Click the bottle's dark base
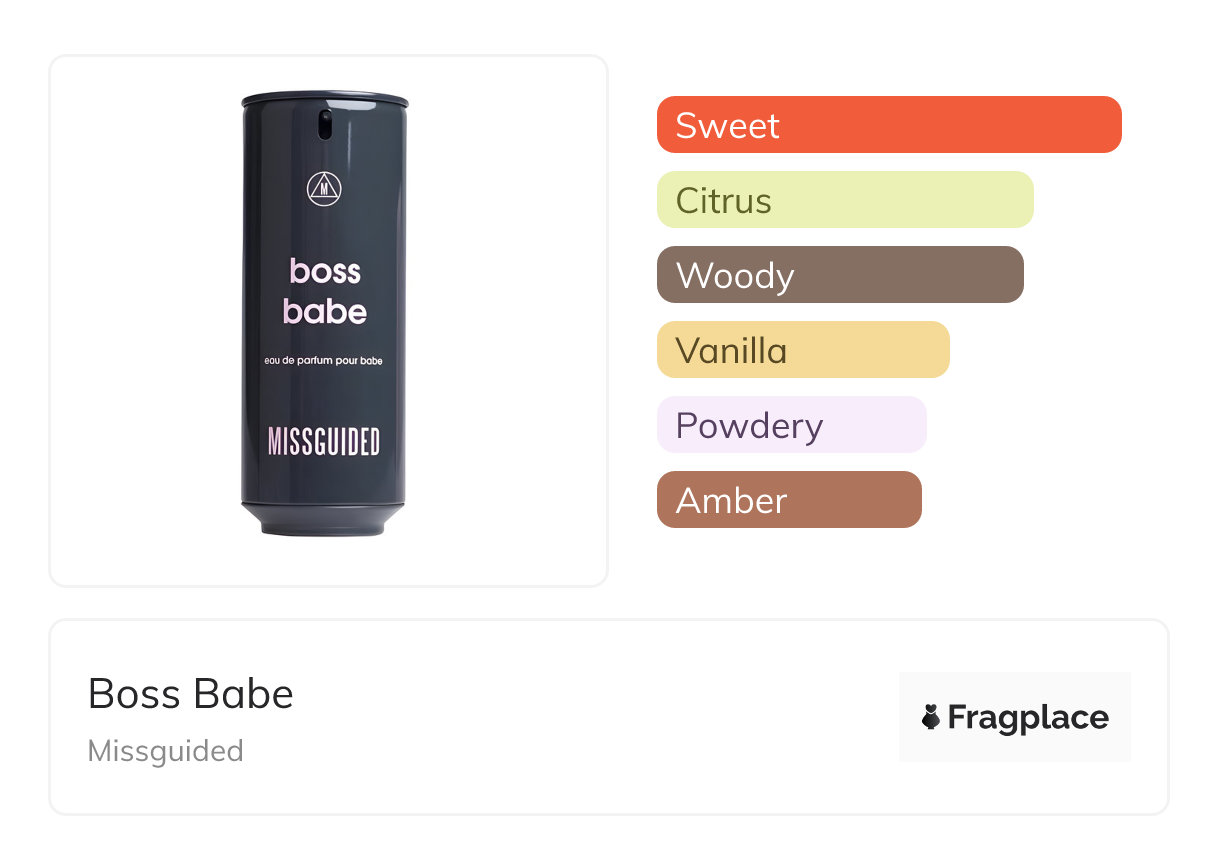Screen dimensions: 1218x864 [x=323, y=520]
